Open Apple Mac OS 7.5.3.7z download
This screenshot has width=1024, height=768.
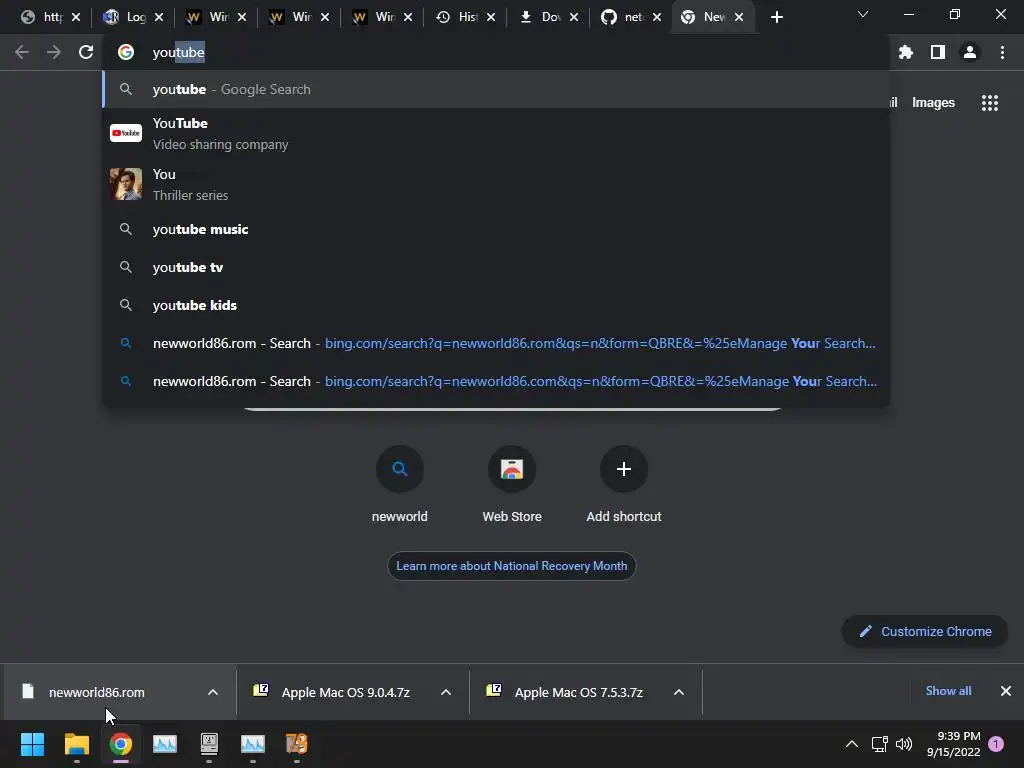tap(579, 692)
